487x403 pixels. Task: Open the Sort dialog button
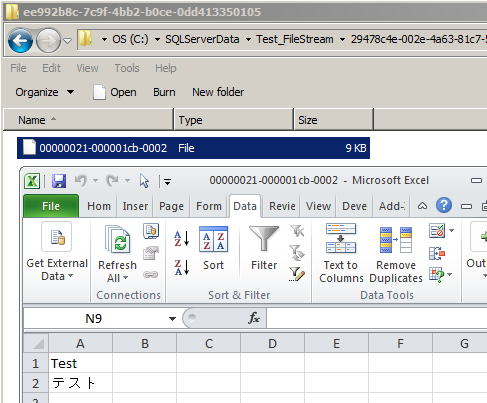coord(213,248)
